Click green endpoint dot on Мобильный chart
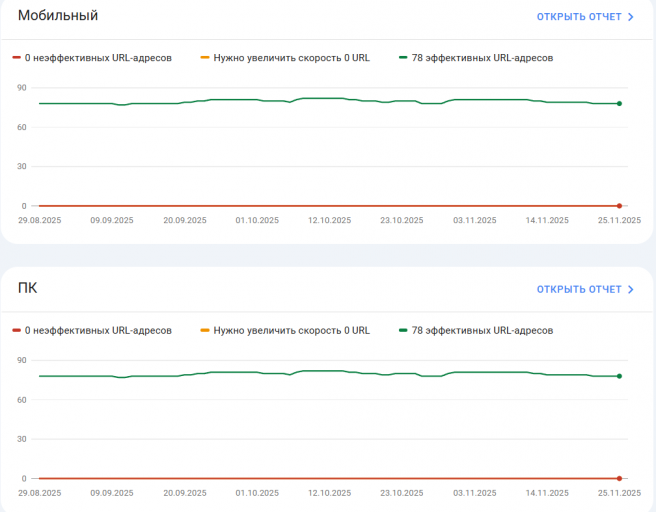This screenshot has width=656, height=512. pyautogui.click(x=620, y=104)
